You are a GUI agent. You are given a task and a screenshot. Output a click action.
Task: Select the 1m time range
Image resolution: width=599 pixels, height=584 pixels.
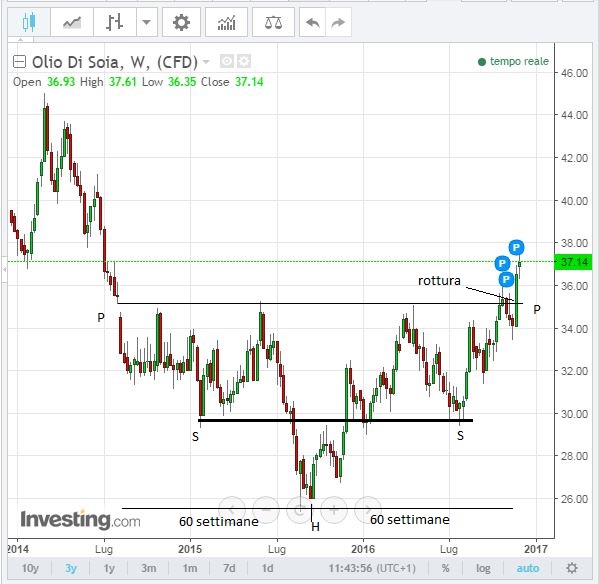click(189, 568)
